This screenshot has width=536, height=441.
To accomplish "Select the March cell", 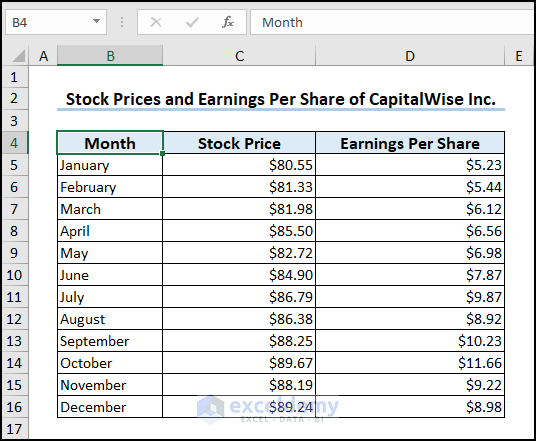I will pos(110,209).
